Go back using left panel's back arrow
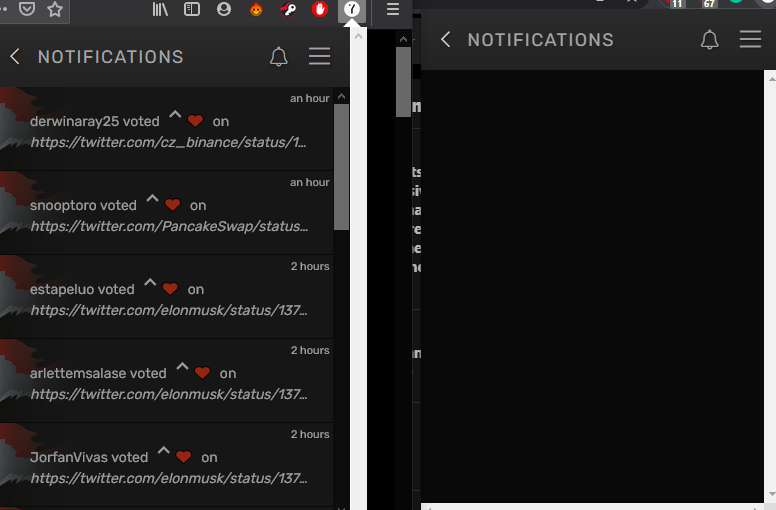The image size is (776, 510). point(15,56)
